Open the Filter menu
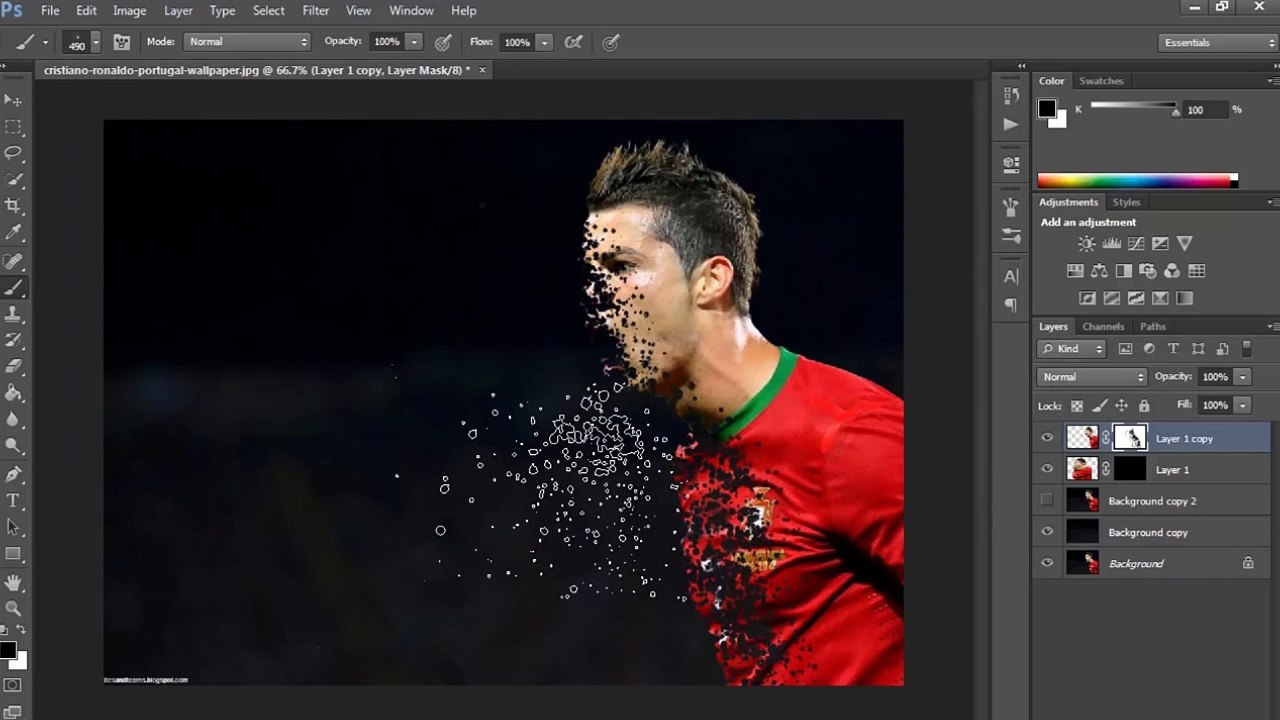 (x=316, y=10)
